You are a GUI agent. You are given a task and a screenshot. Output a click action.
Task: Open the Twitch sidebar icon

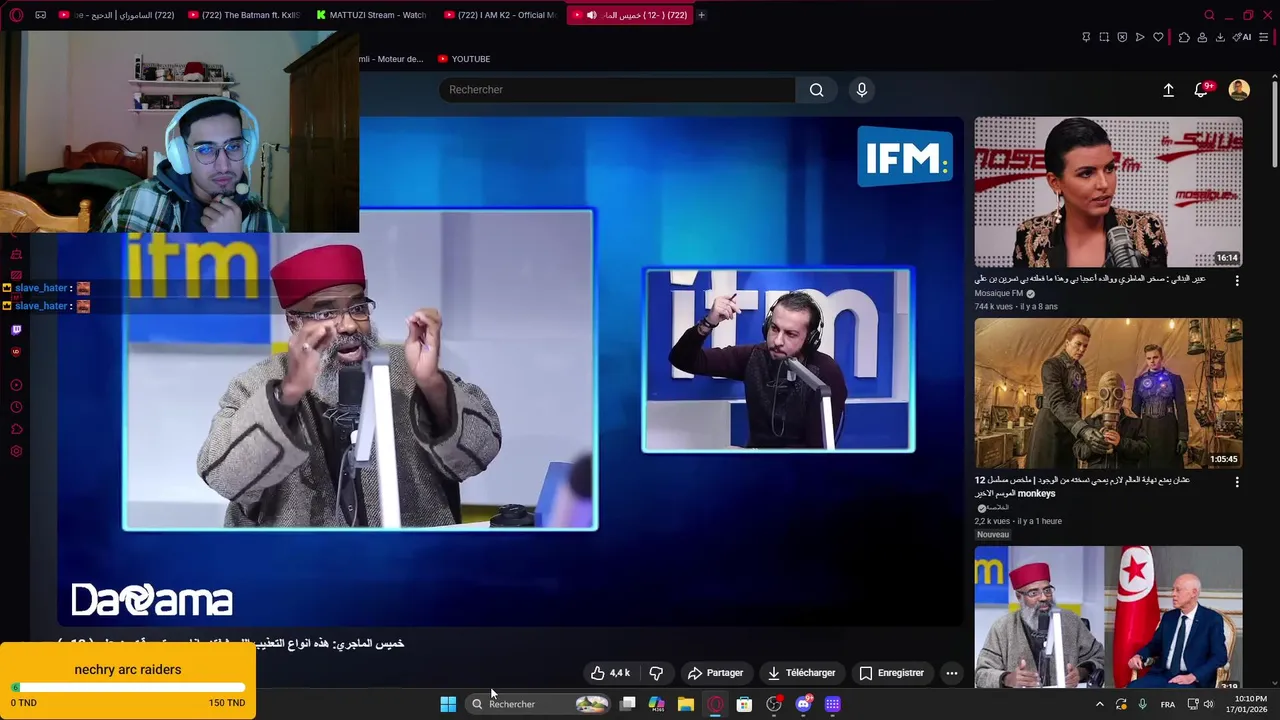16,330
